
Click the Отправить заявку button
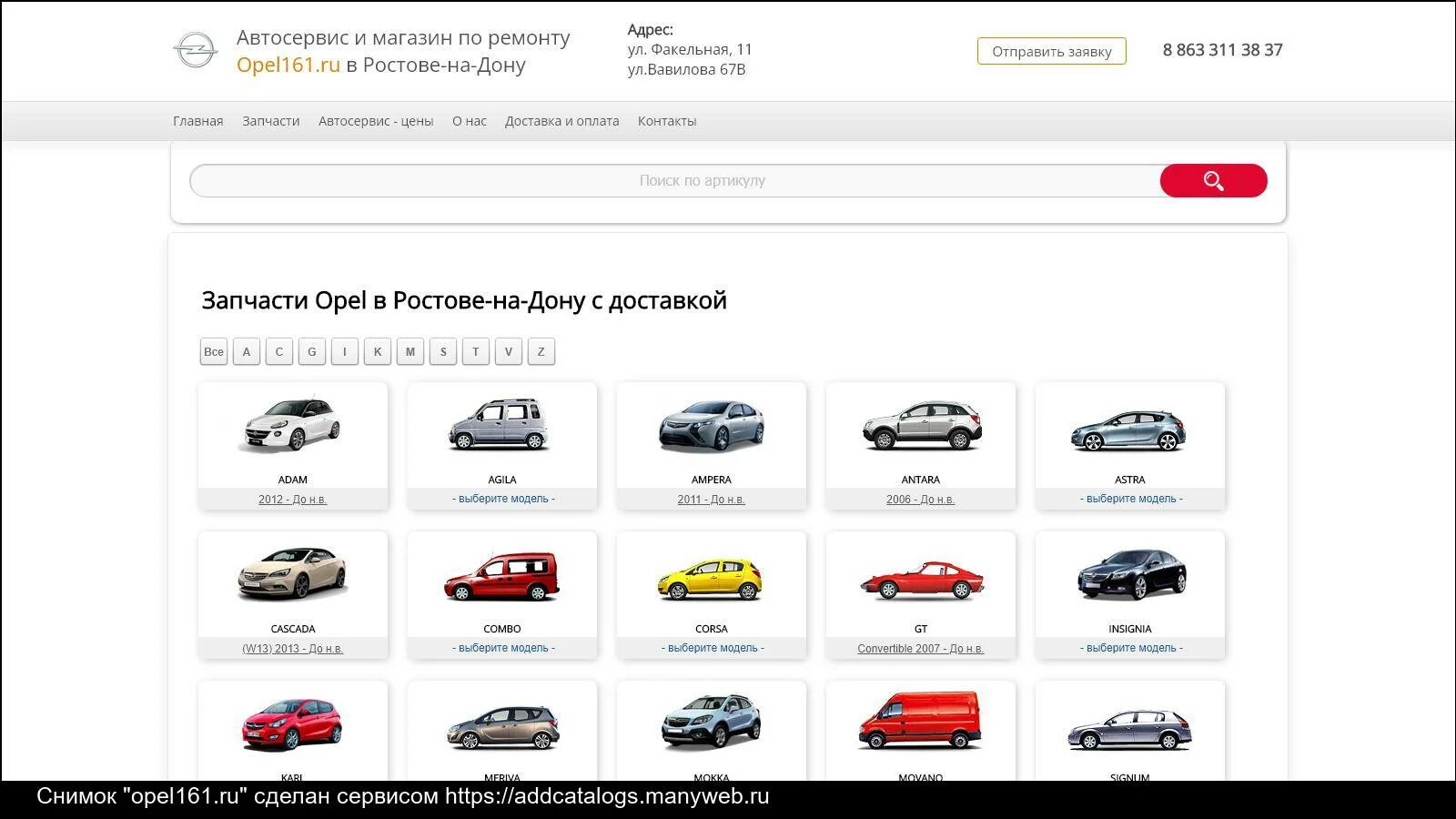tap(1052, 51)
